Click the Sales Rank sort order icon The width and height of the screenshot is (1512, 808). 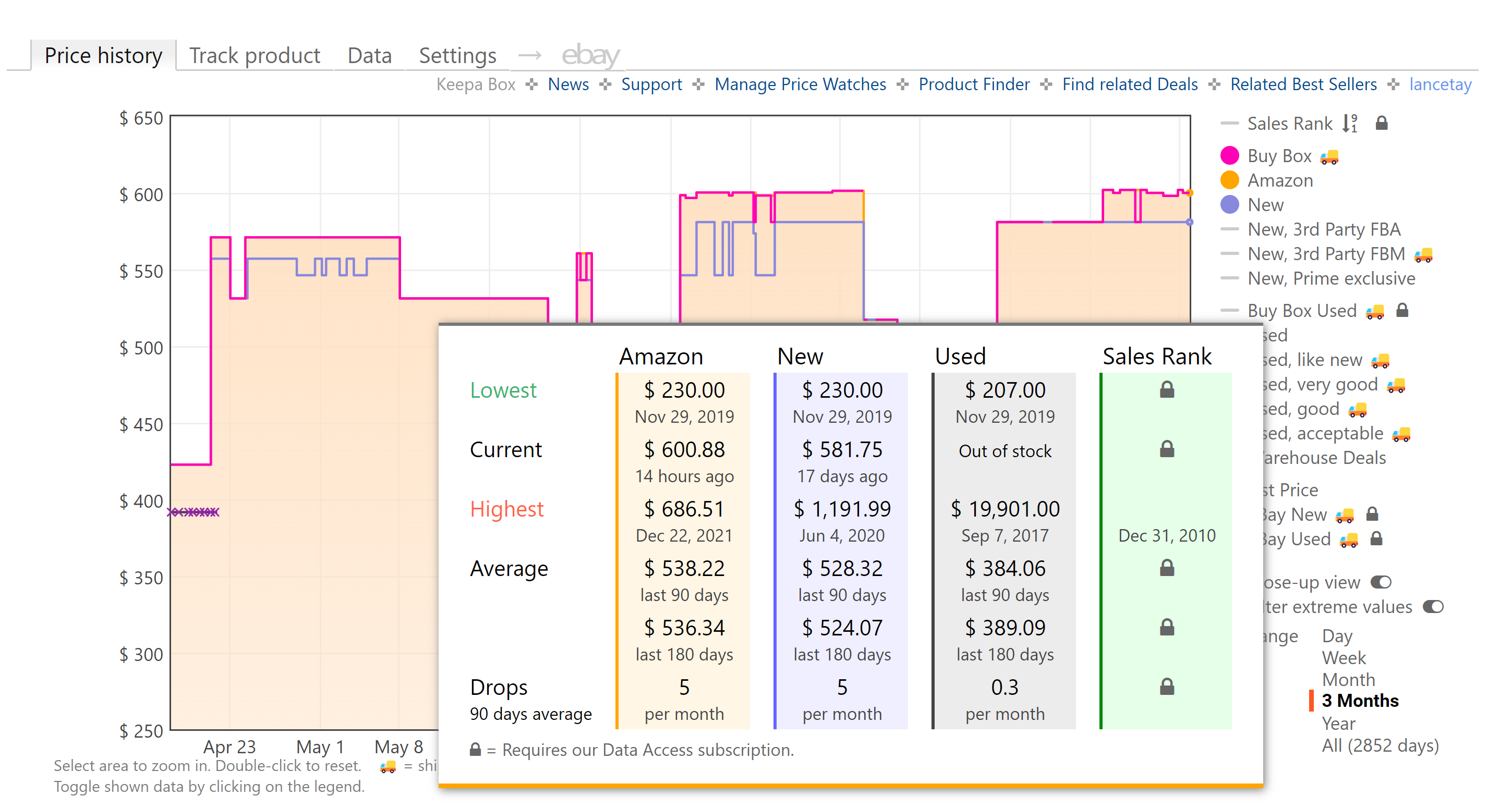click(x=1350, y=123)
